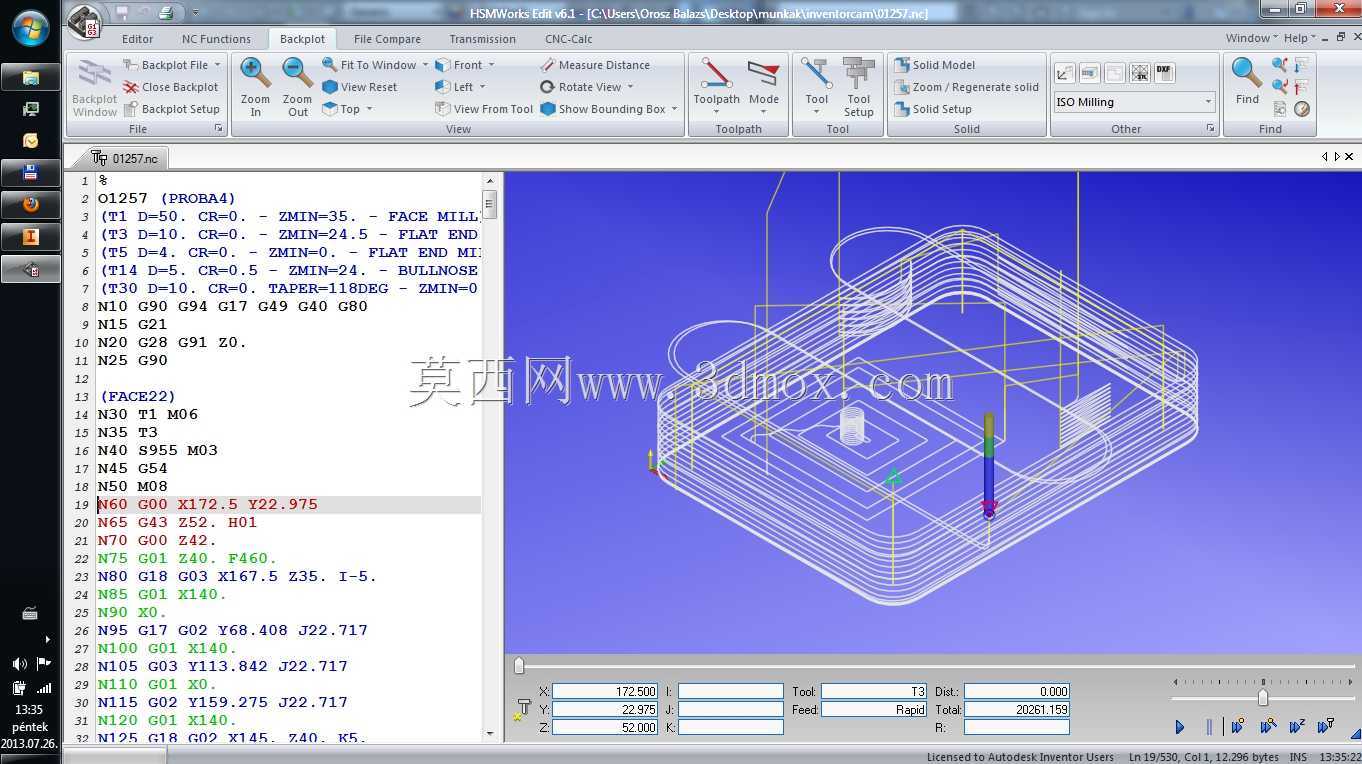Click the skip-to-Z-change playback button

coord(1297,727)
